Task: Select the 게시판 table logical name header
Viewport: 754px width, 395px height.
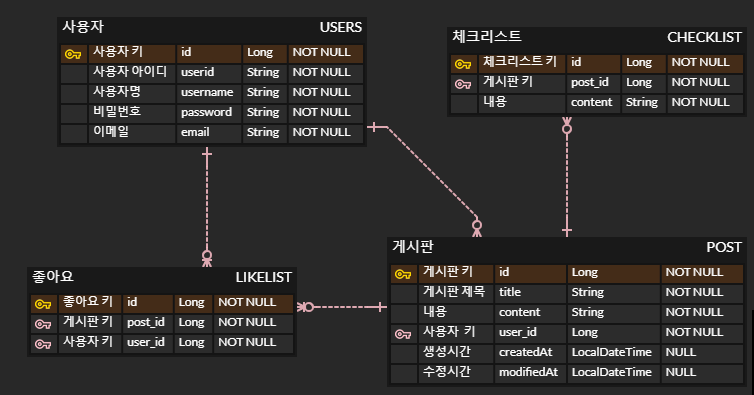Action: tap(413, 246)
